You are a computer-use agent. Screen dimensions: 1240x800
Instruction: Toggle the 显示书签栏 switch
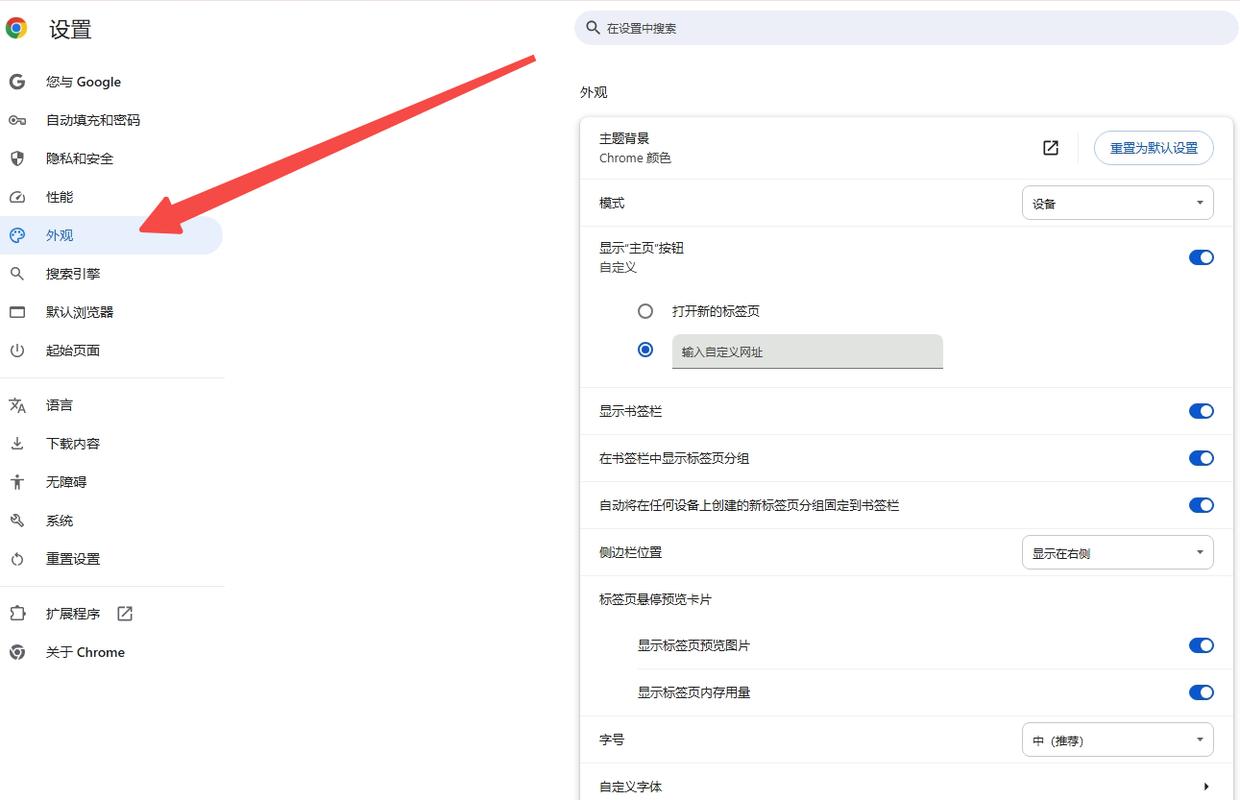click(1200, 411)
